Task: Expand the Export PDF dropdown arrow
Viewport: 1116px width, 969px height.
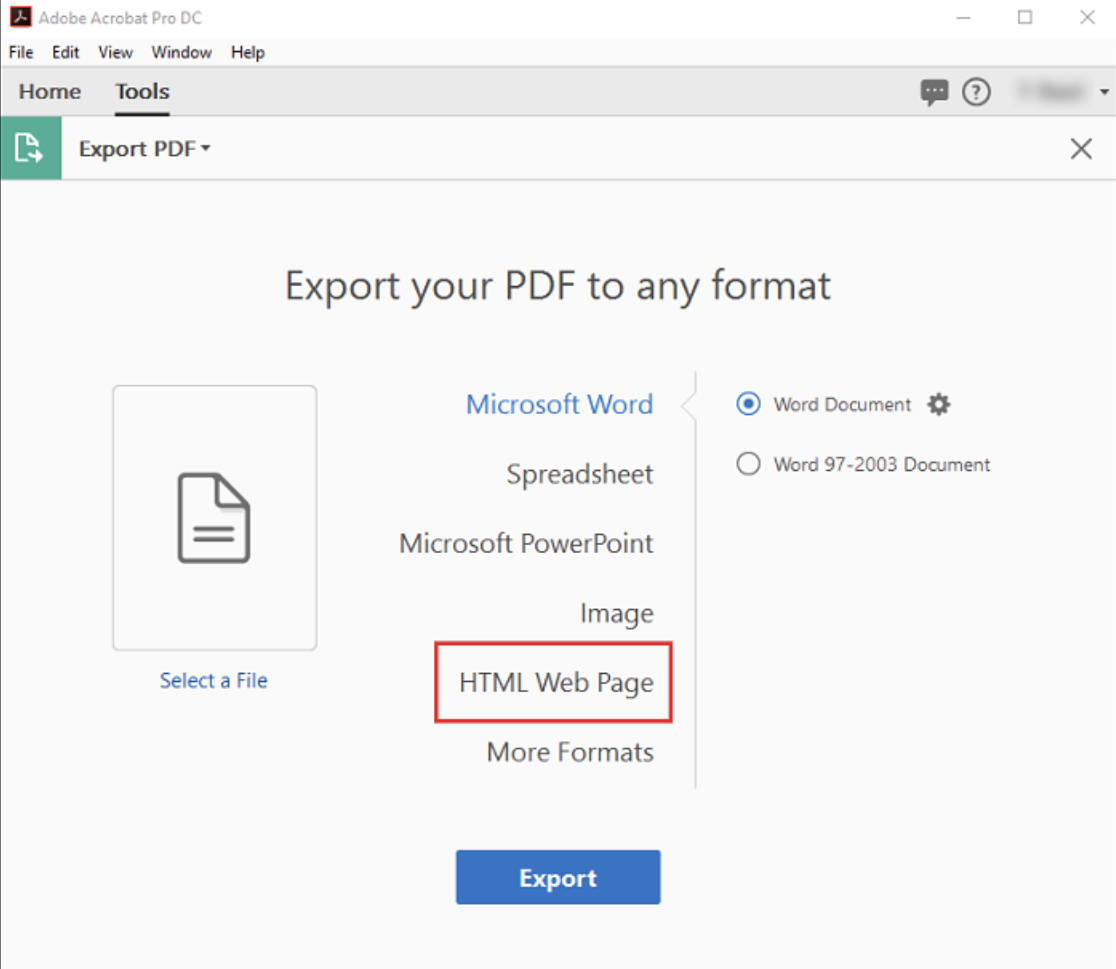Action: click(x=206, y=148)
